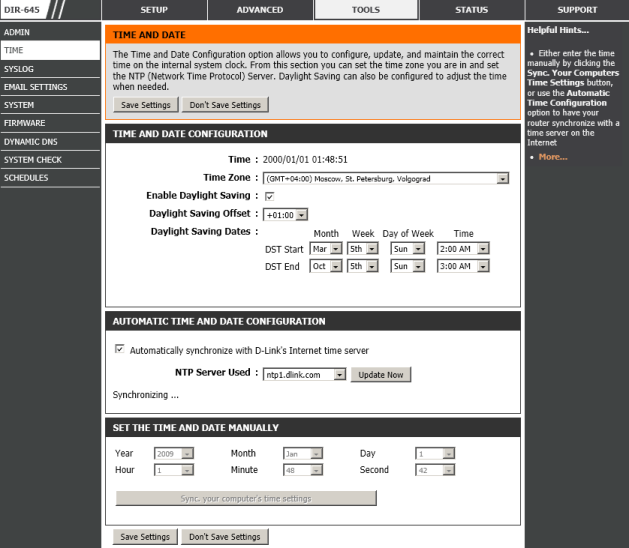Click the bottom Save Settings button
The image size is (629, 548).
click(145, 537)
